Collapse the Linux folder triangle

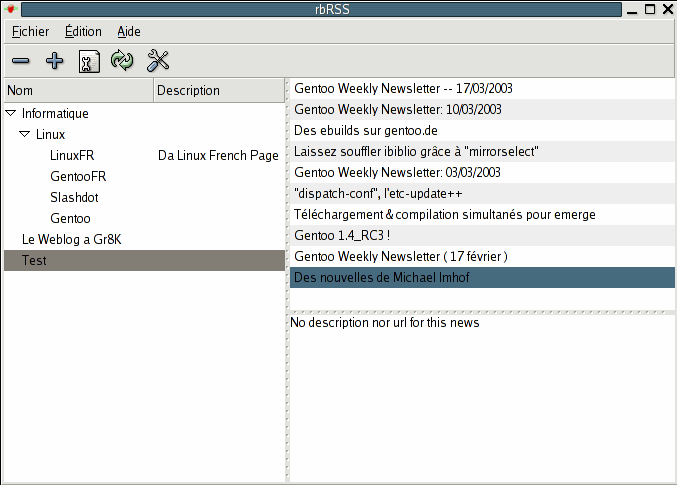click(25, 134)
